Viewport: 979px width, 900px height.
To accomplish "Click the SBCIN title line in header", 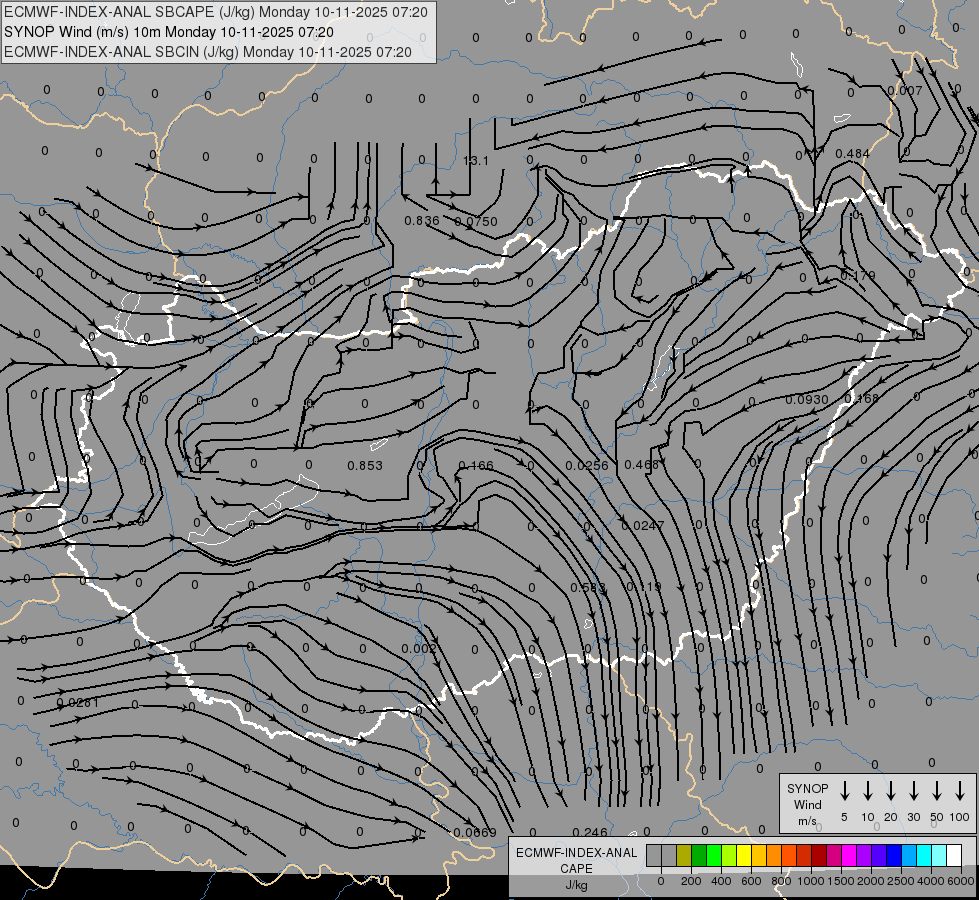I will pyautogui.click(x=208, y=52).
